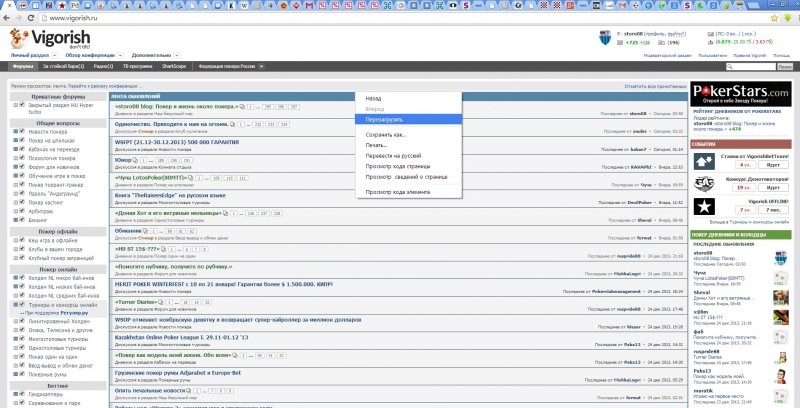Toggle the 'Многостоловые турниры' checkbox
Viewport: 800px width, 408px height.
pos(20,339)
